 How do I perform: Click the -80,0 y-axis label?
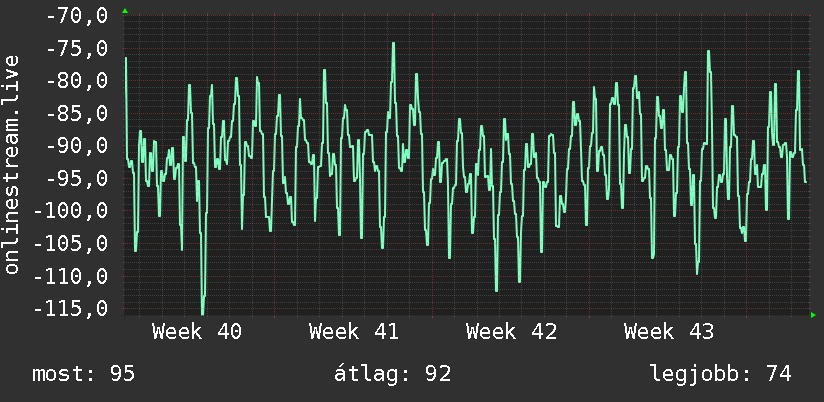[x=77, y=80]
